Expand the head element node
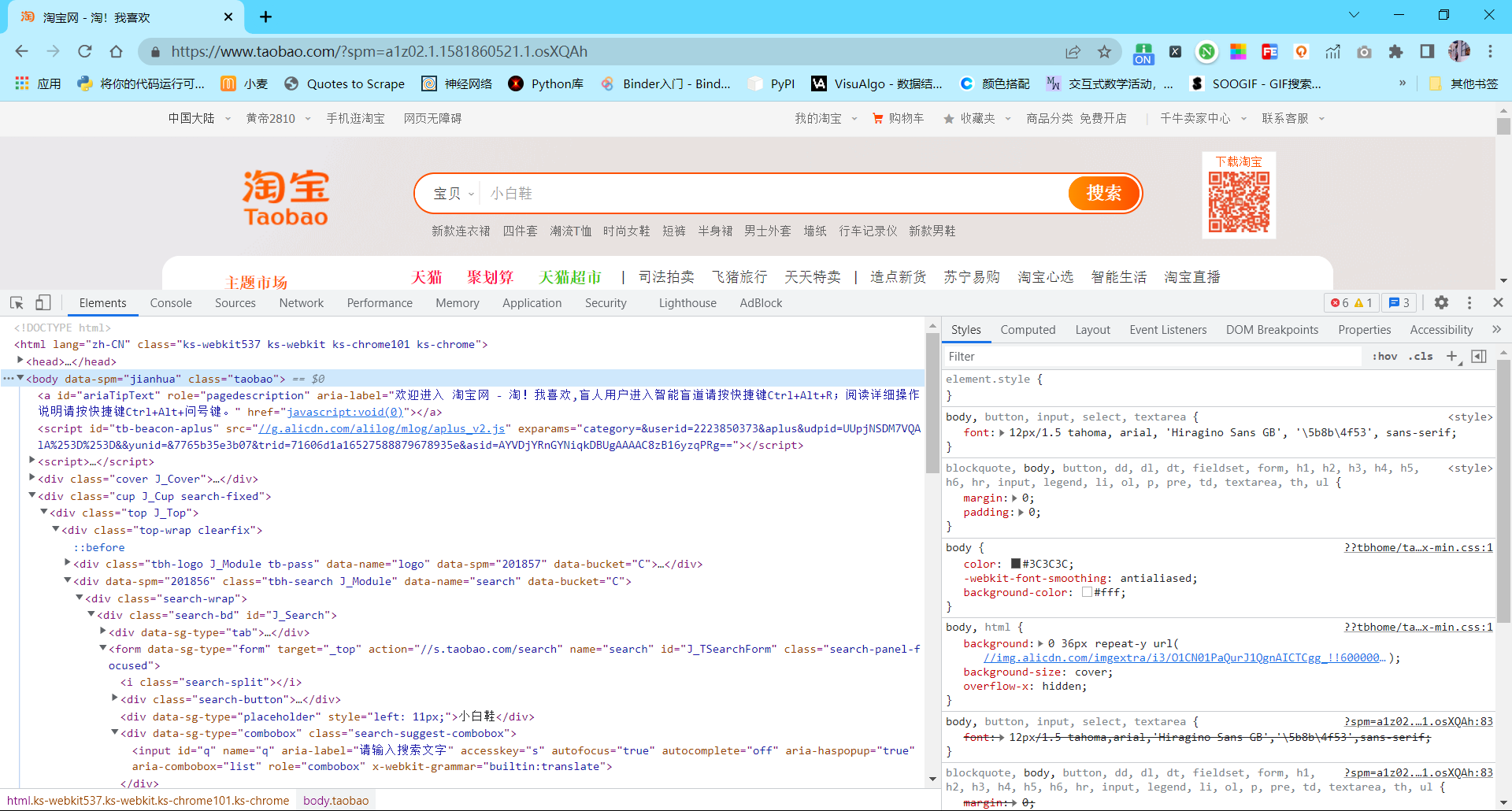Viewport: 1512px width, 811px height. tap(20, 361)
